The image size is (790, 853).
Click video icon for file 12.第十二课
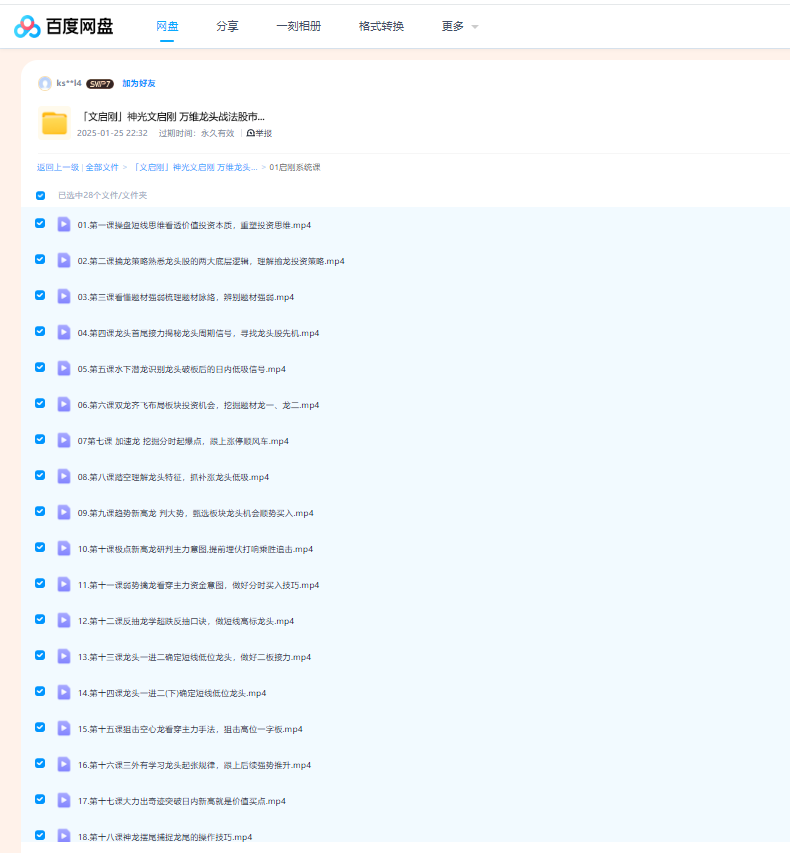64,620
